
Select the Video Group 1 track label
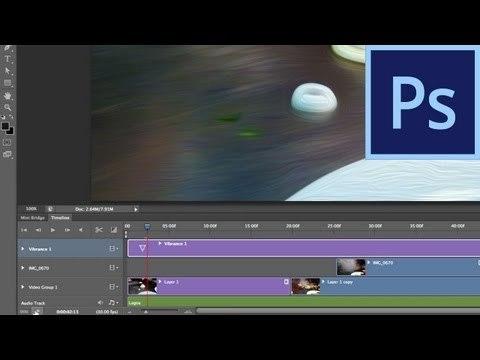click(43, 287)
